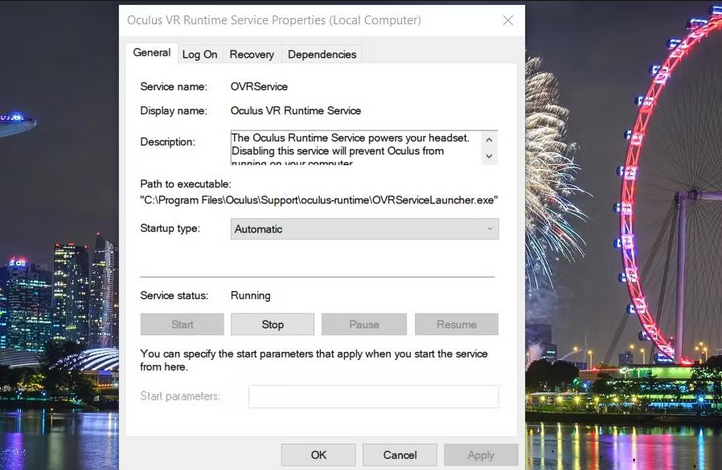The image size is (722, 470).
Task: Click the Running service status text
Action: pos(250,296)
